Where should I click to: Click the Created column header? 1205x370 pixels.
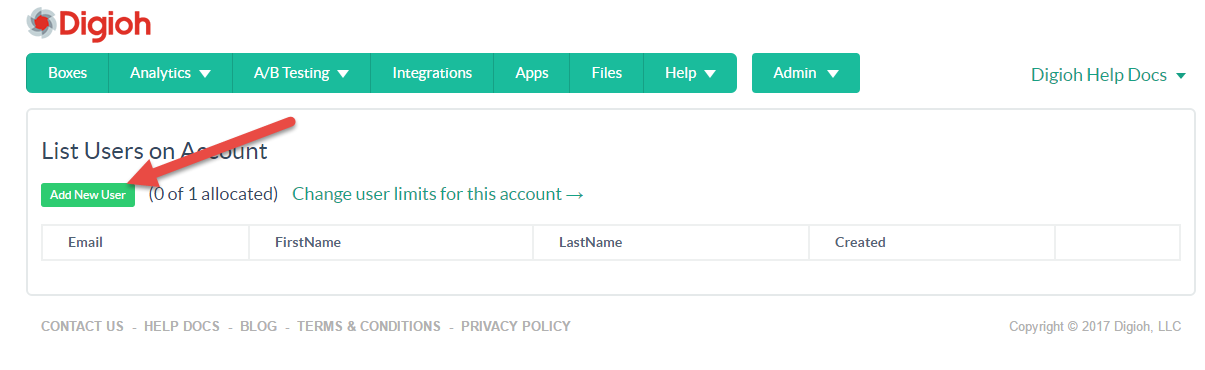point(860,242)
